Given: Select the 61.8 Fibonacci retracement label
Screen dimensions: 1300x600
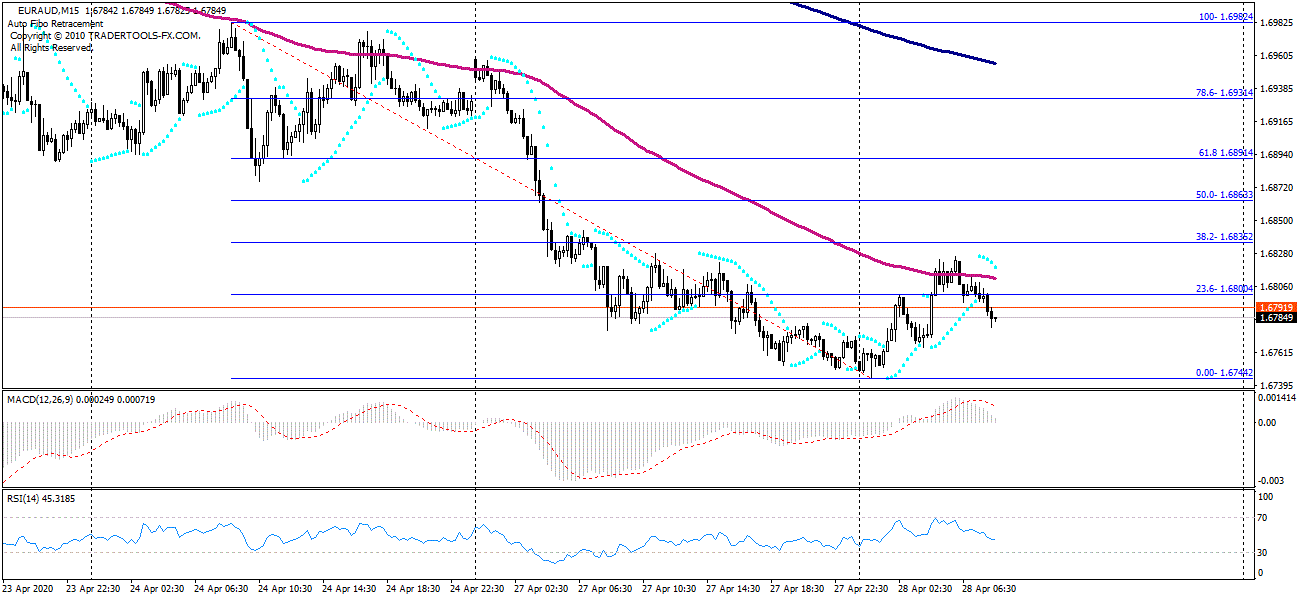Looking at the screenshot, I should coord(1224,153).
